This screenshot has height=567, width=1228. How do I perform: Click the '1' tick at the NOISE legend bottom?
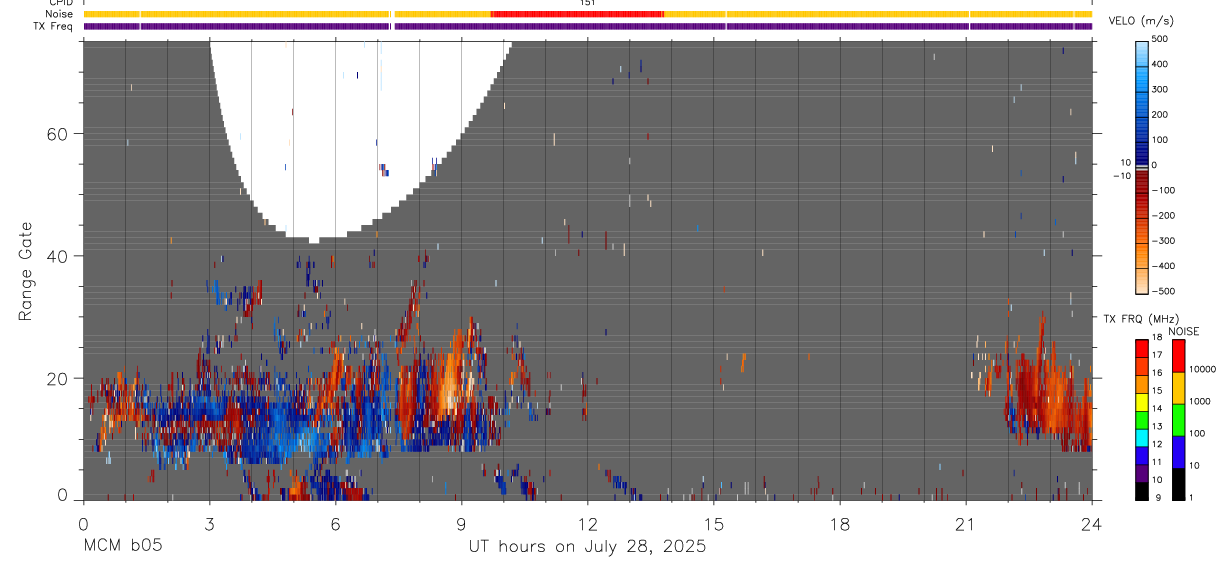coord(1192,497)
